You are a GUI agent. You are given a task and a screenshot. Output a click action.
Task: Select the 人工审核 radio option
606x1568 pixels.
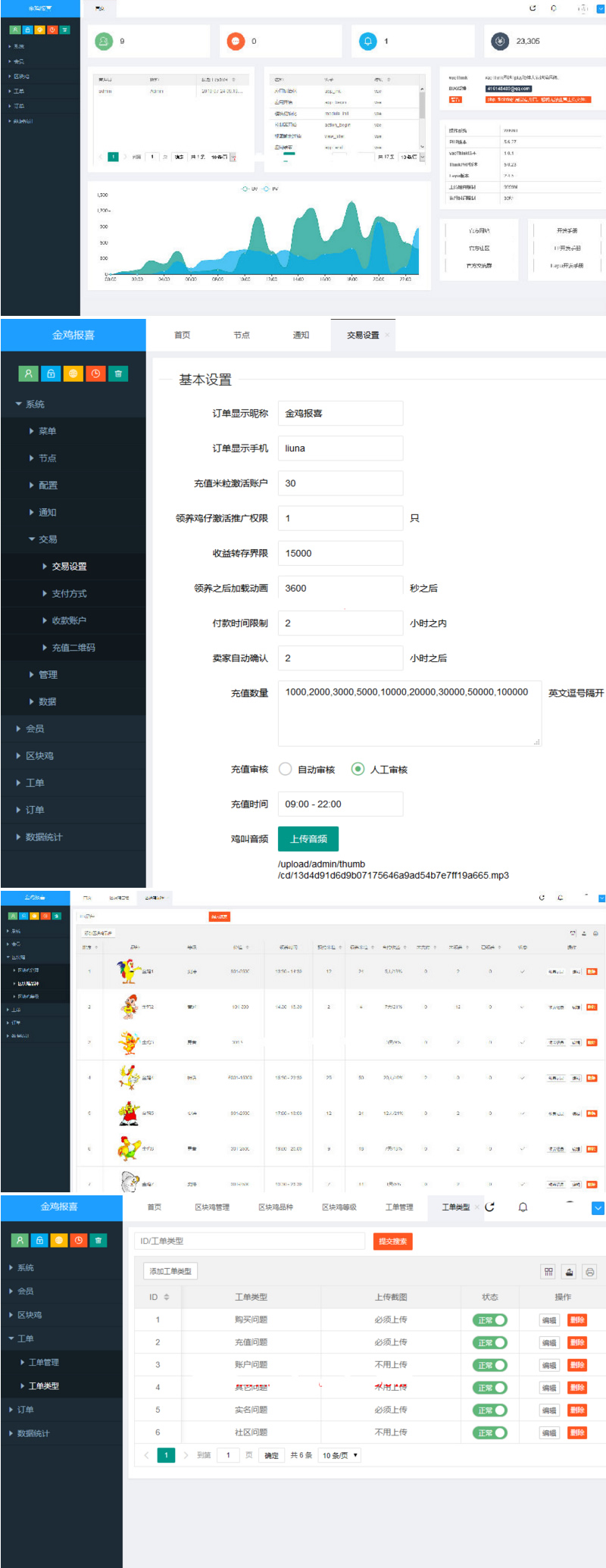[358, 769]
